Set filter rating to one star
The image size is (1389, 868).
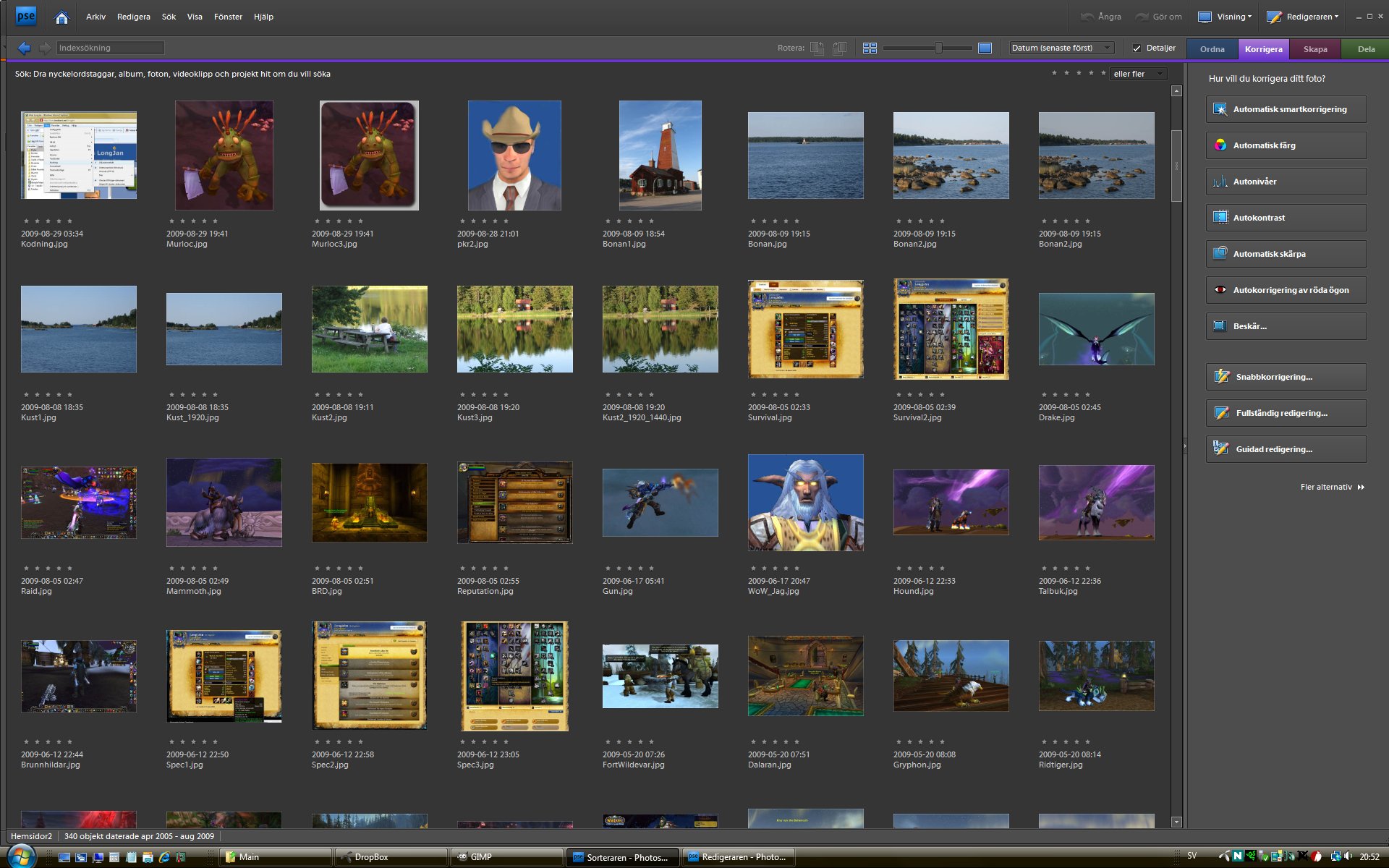tap(1054, 73)
